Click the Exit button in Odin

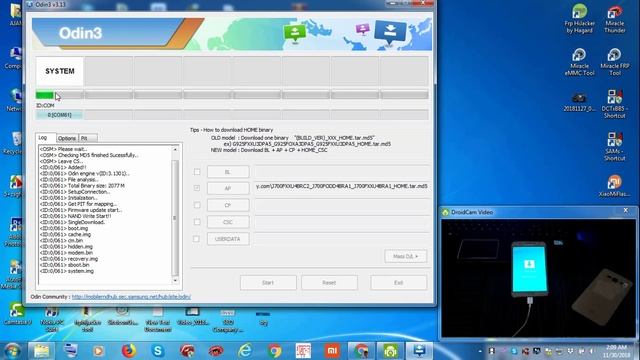point(399,282)
